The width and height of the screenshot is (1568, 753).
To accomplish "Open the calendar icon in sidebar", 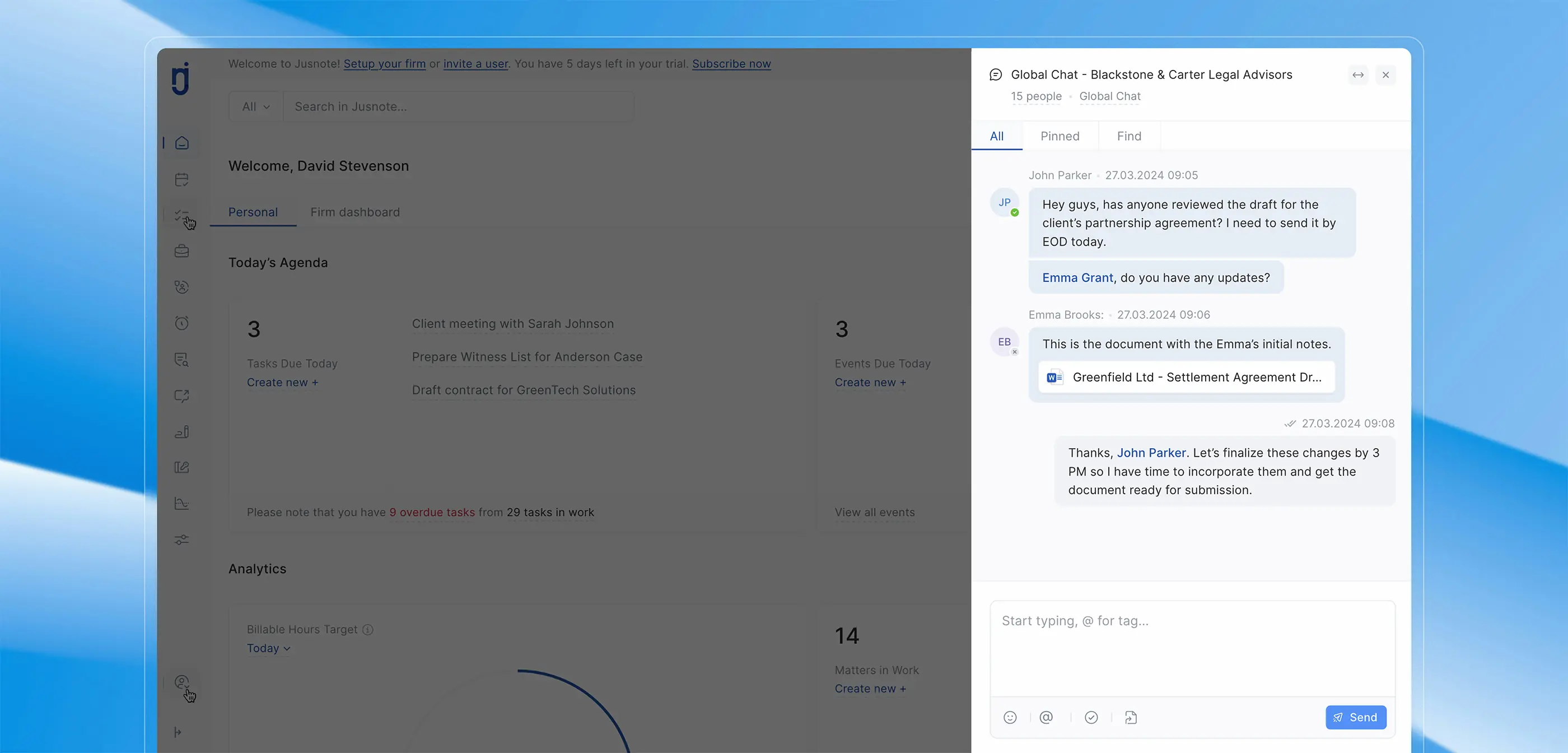I will point(181,180).
